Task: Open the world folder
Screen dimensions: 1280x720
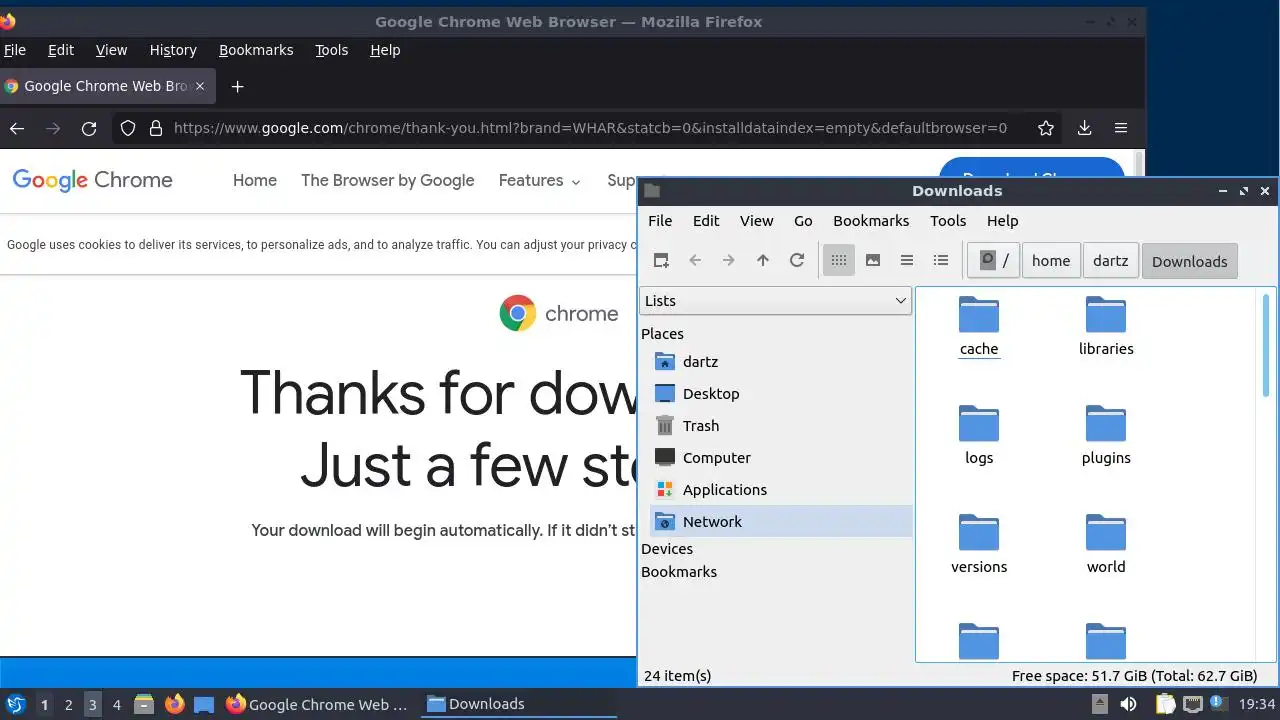Action: click(x=1106, y=544)
